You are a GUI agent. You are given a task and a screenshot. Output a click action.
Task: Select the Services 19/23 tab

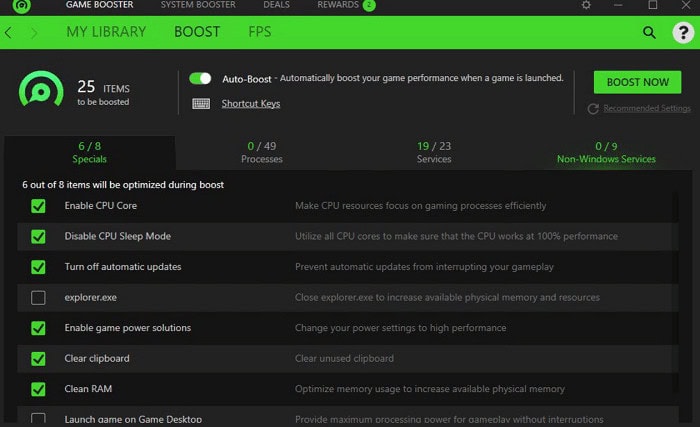(x=434, y=152)
